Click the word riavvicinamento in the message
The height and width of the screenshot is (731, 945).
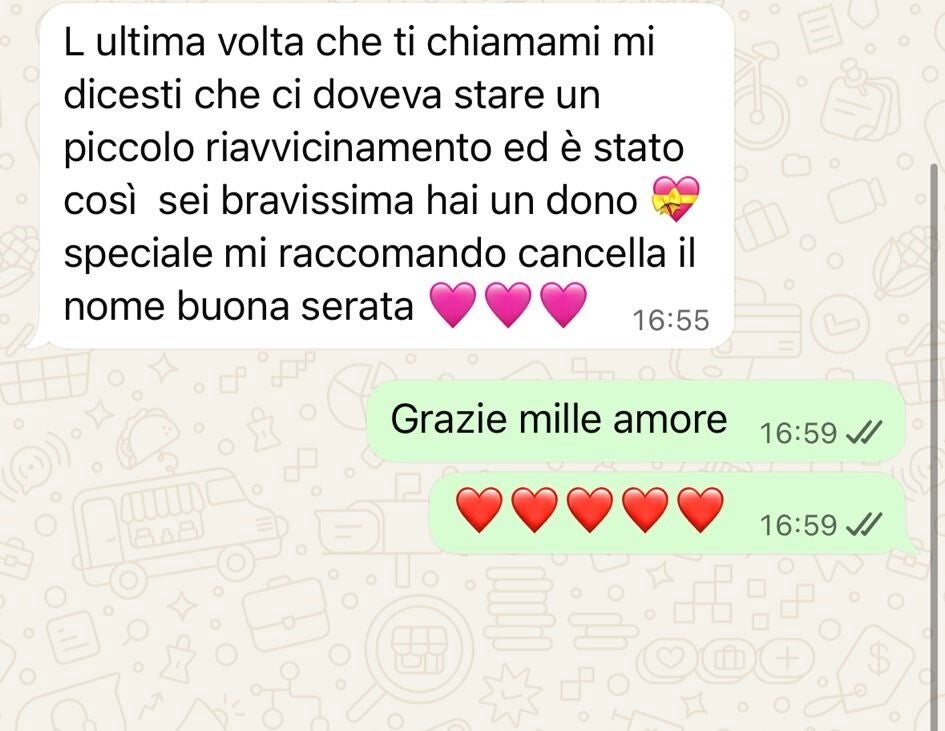pos(347,148)
